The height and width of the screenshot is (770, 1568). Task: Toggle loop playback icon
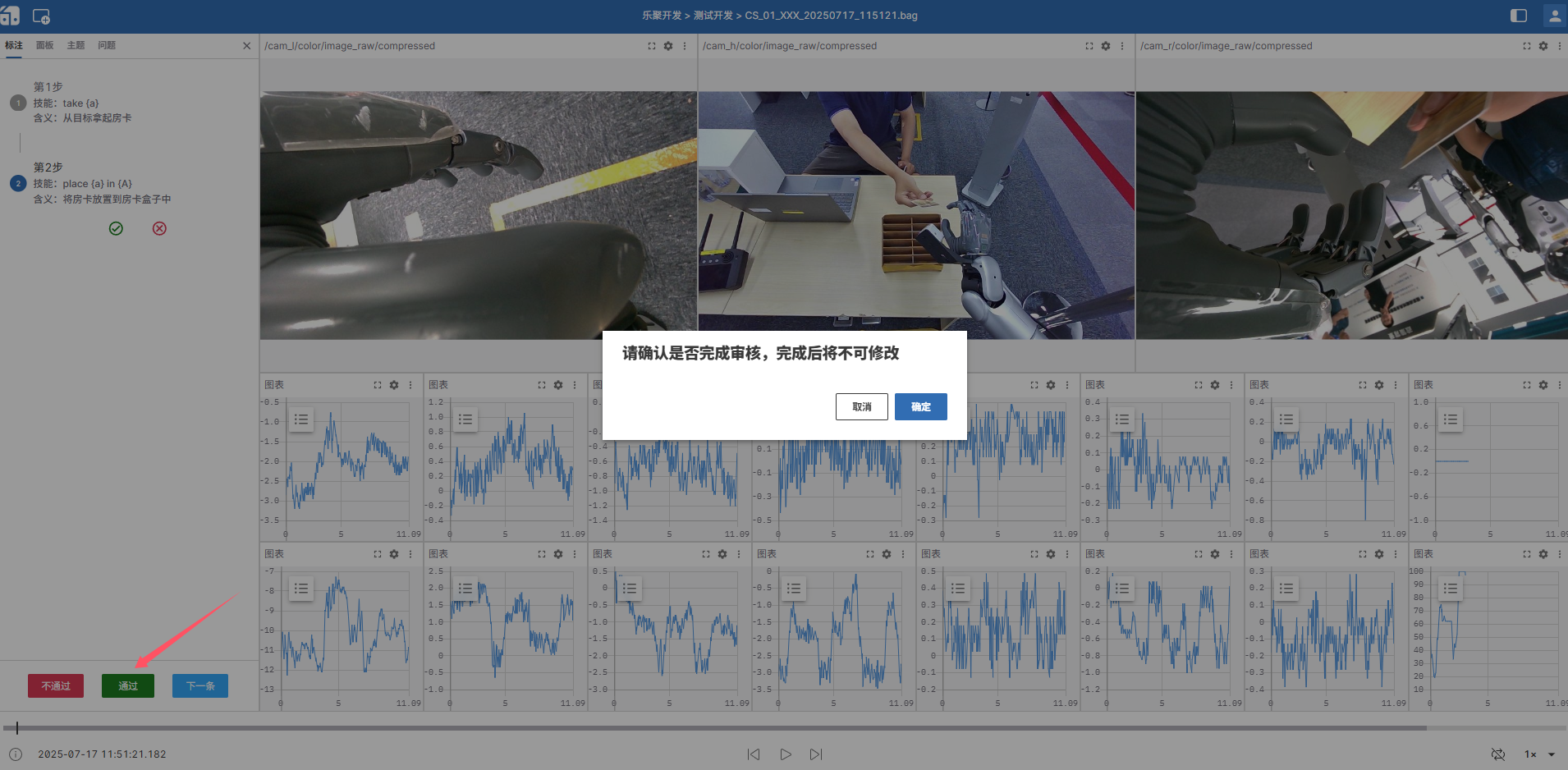point(1498,754)
